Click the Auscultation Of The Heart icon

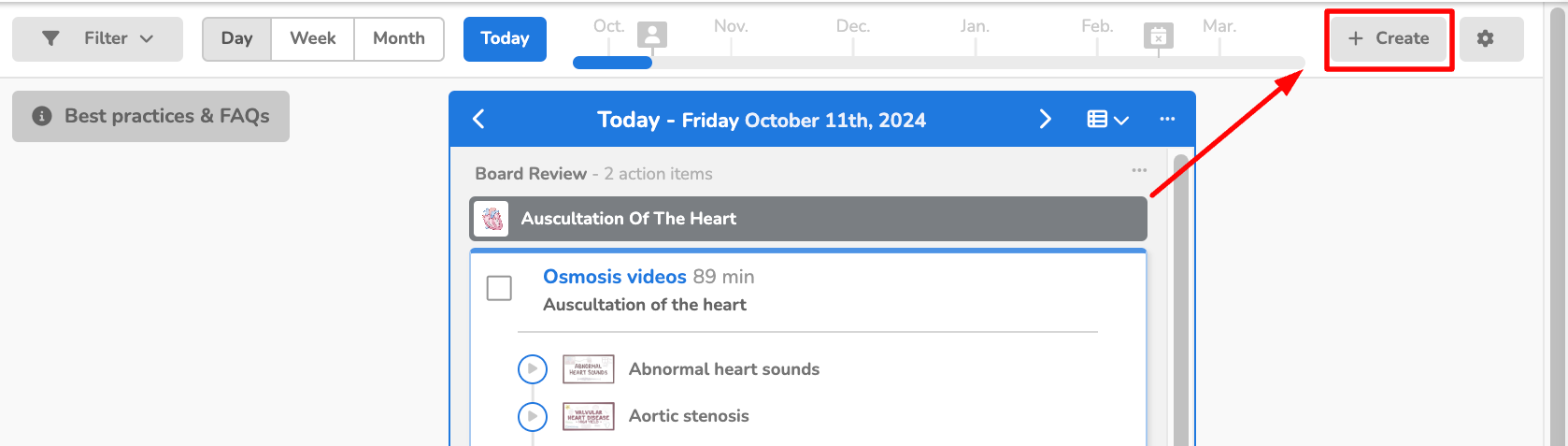pos(492,219)
